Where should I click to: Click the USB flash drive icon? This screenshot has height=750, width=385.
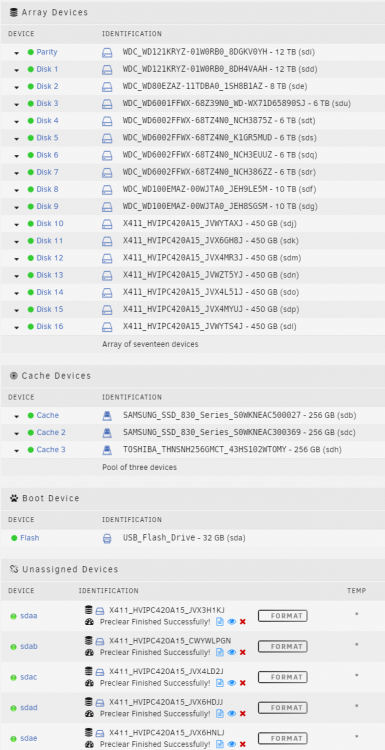107,539
